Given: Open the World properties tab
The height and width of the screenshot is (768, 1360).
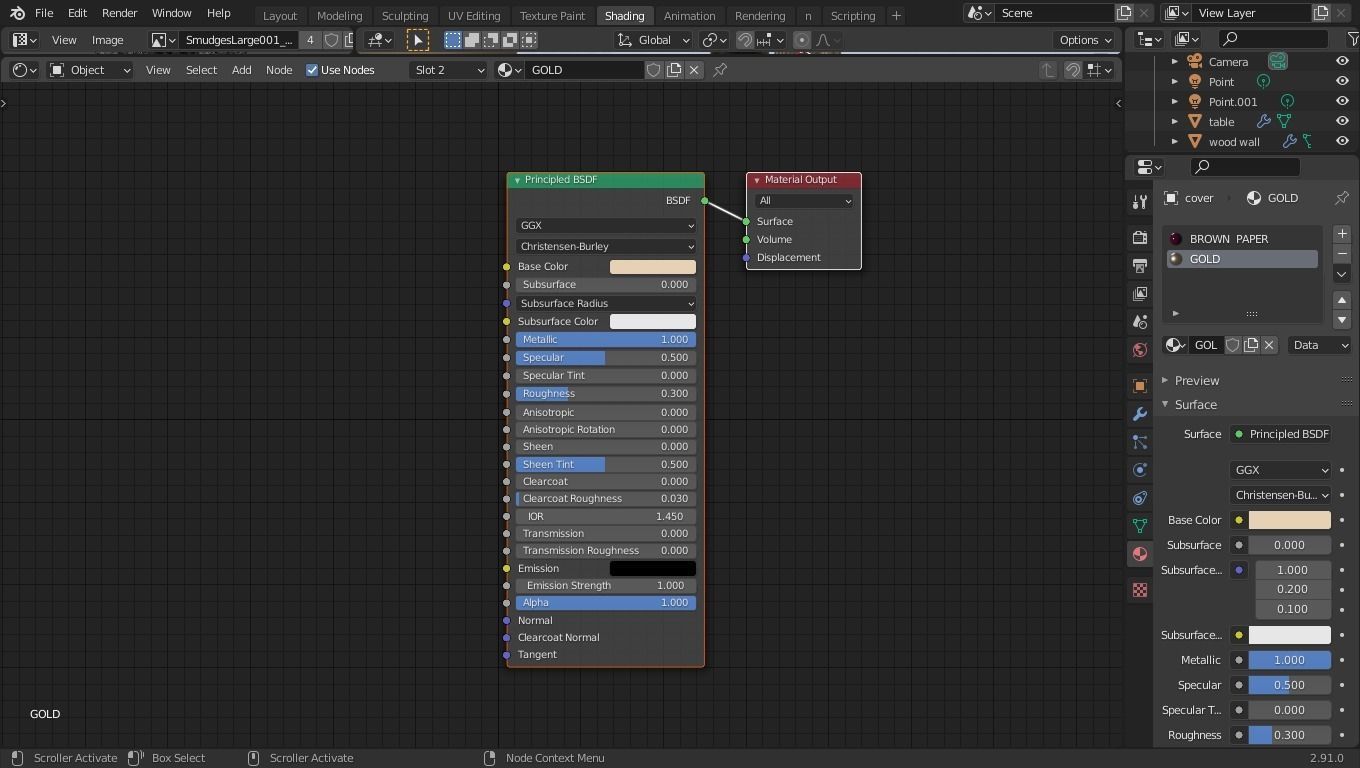Looking at the screenshot, I should [x=1139, y=350].
